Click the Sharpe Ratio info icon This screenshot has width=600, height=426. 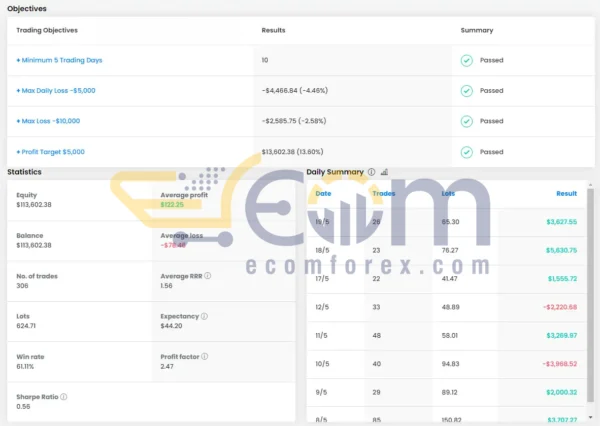pyautogui.click(x=63, y=397)
